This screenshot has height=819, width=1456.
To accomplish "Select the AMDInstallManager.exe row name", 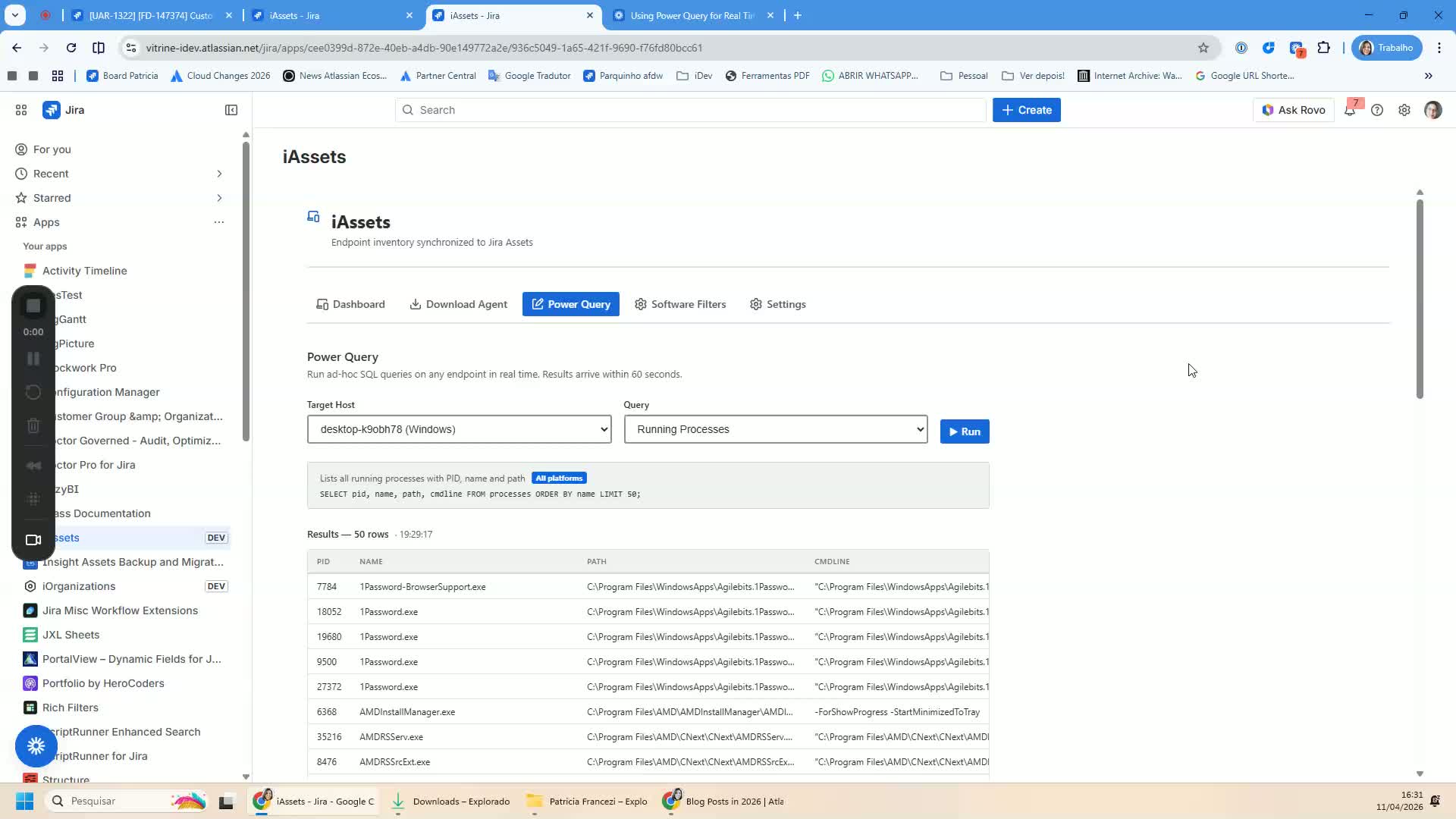I will (407, 712).
